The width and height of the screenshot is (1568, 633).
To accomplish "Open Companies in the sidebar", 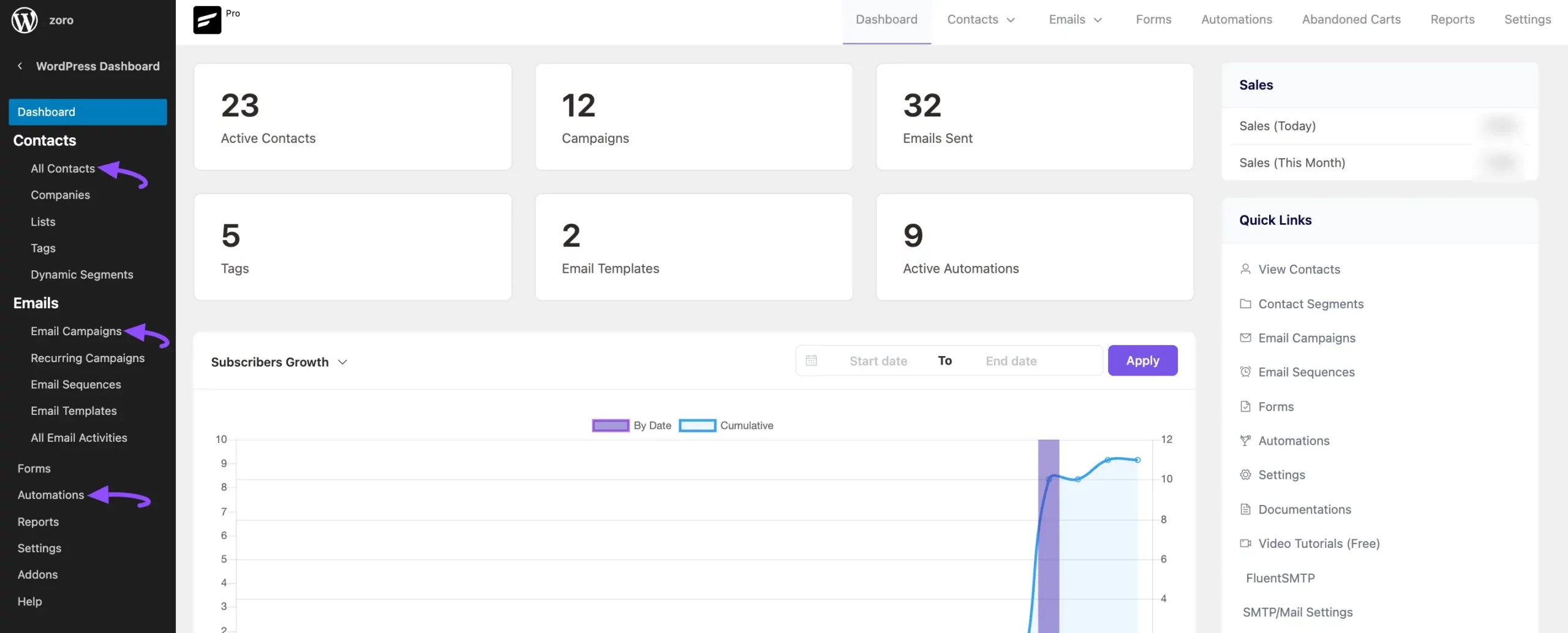I will point(60,195).
